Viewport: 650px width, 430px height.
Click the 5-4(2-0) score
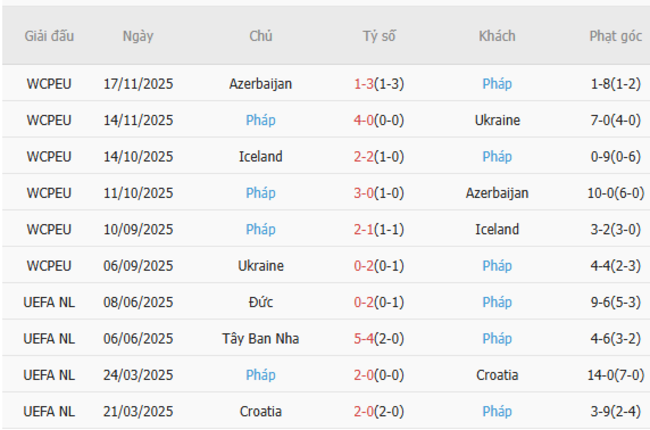379,339
